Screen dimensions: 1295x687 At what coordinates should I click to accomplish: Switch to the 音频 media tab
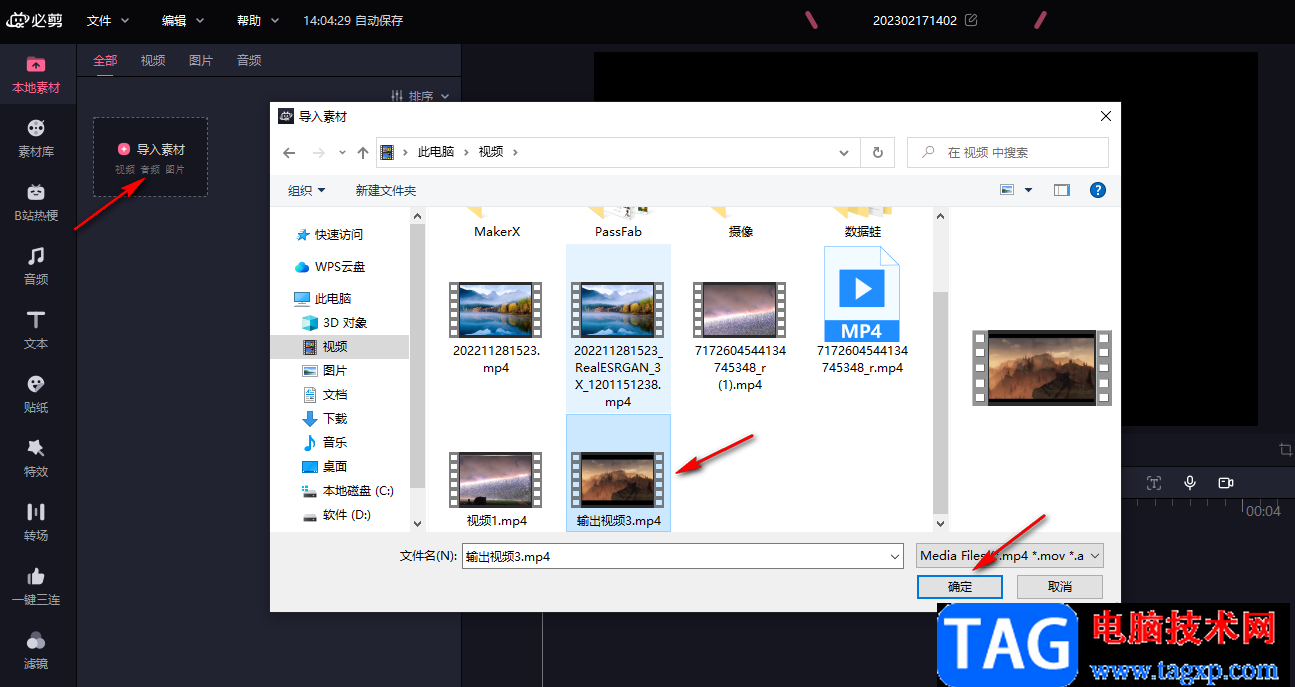[249, 60]
